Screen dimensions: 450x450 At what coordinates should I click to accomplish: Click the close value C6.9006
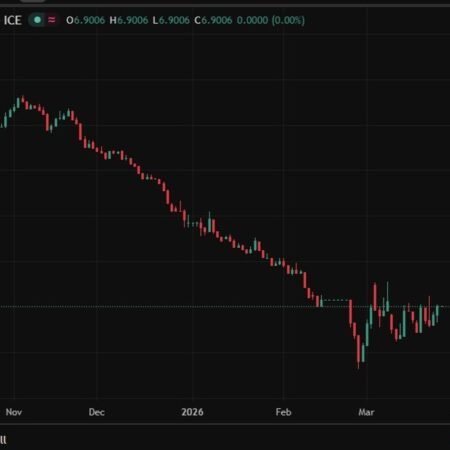point(213,20)
